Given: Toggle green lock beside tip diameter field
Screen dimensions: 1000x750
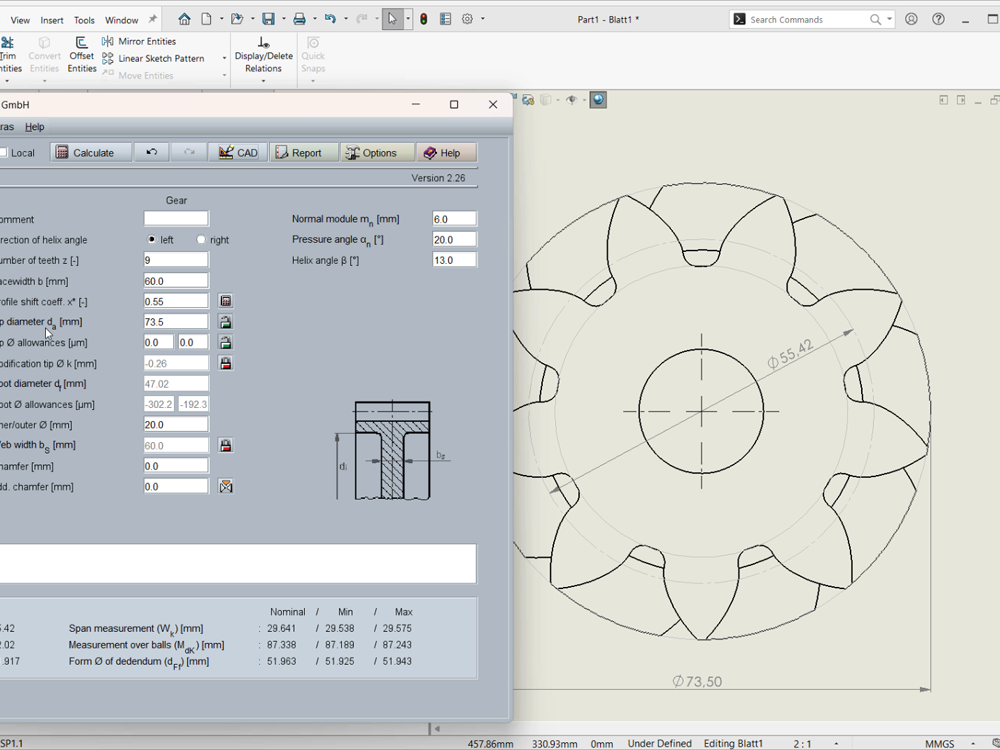Looking at the screenshot, I should (x=226, y=322).
